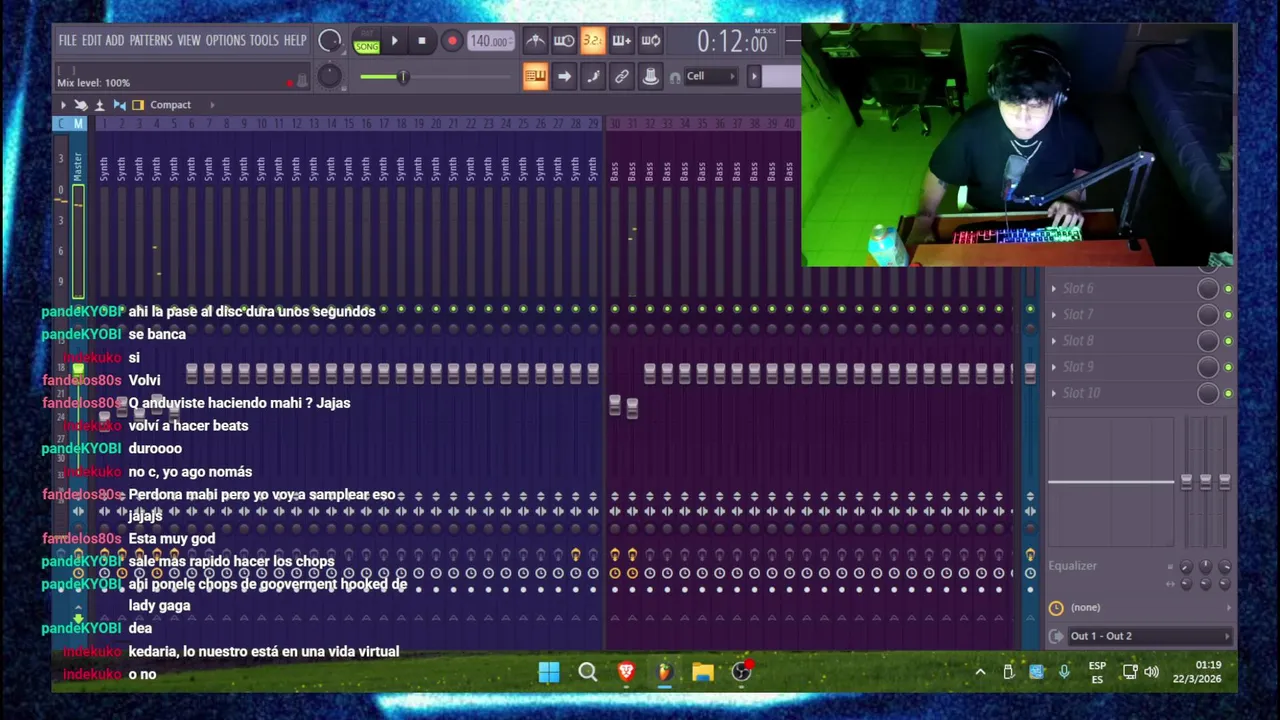Toggle overdub blend recording icon
This screenshot has width=1280, height=720.
click(622, 41)
